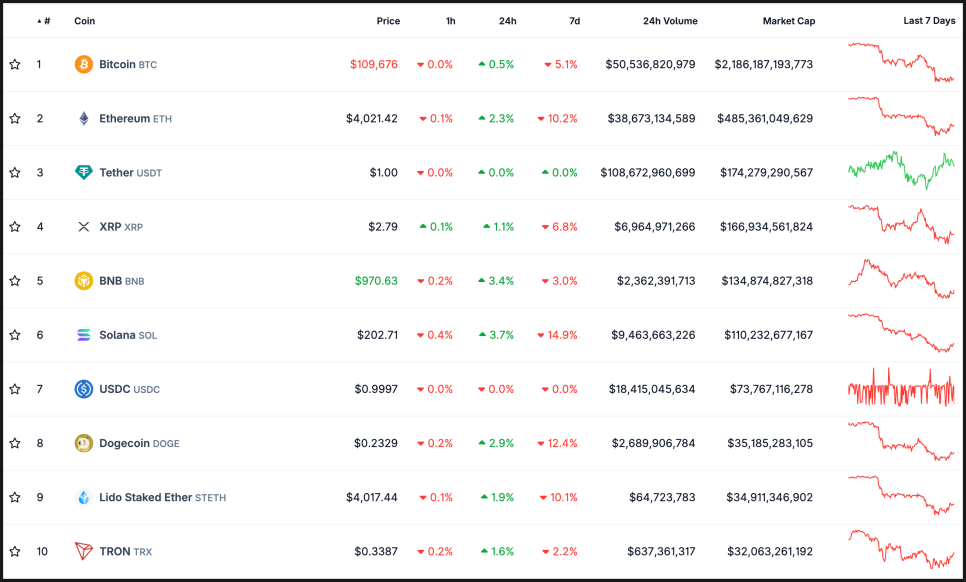Screen dimensions: 966x582
Task: Open the Ethereum ETH coin page
Action: tap(136, 118)
